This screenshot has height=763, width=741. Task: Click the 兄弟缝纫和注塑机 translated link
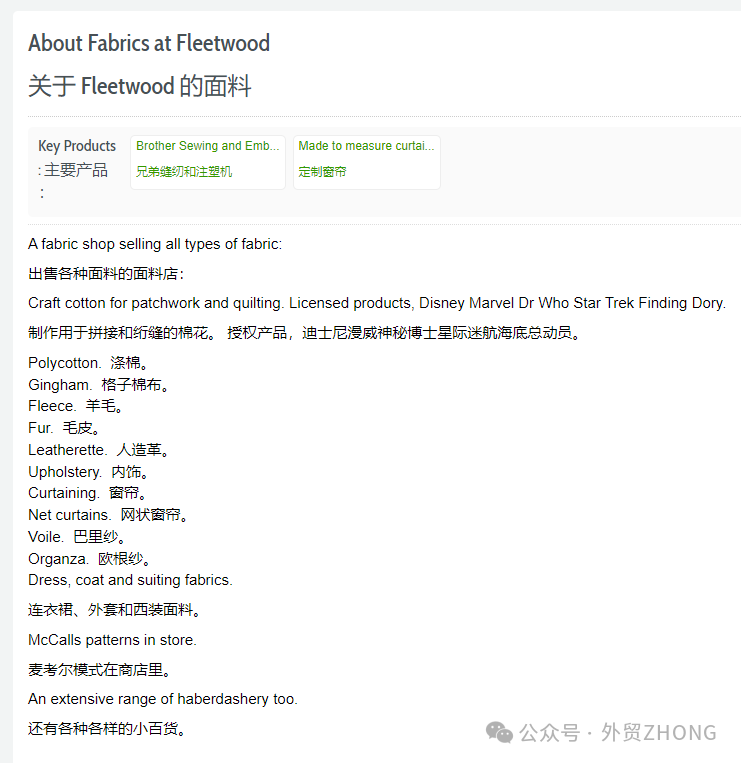(184, 172)
